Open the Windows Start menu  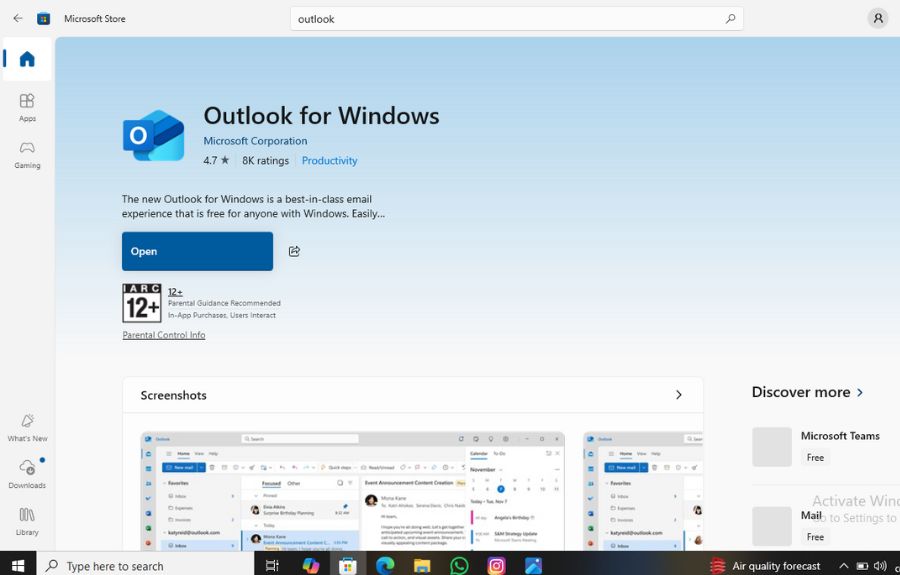pos(18,565)
